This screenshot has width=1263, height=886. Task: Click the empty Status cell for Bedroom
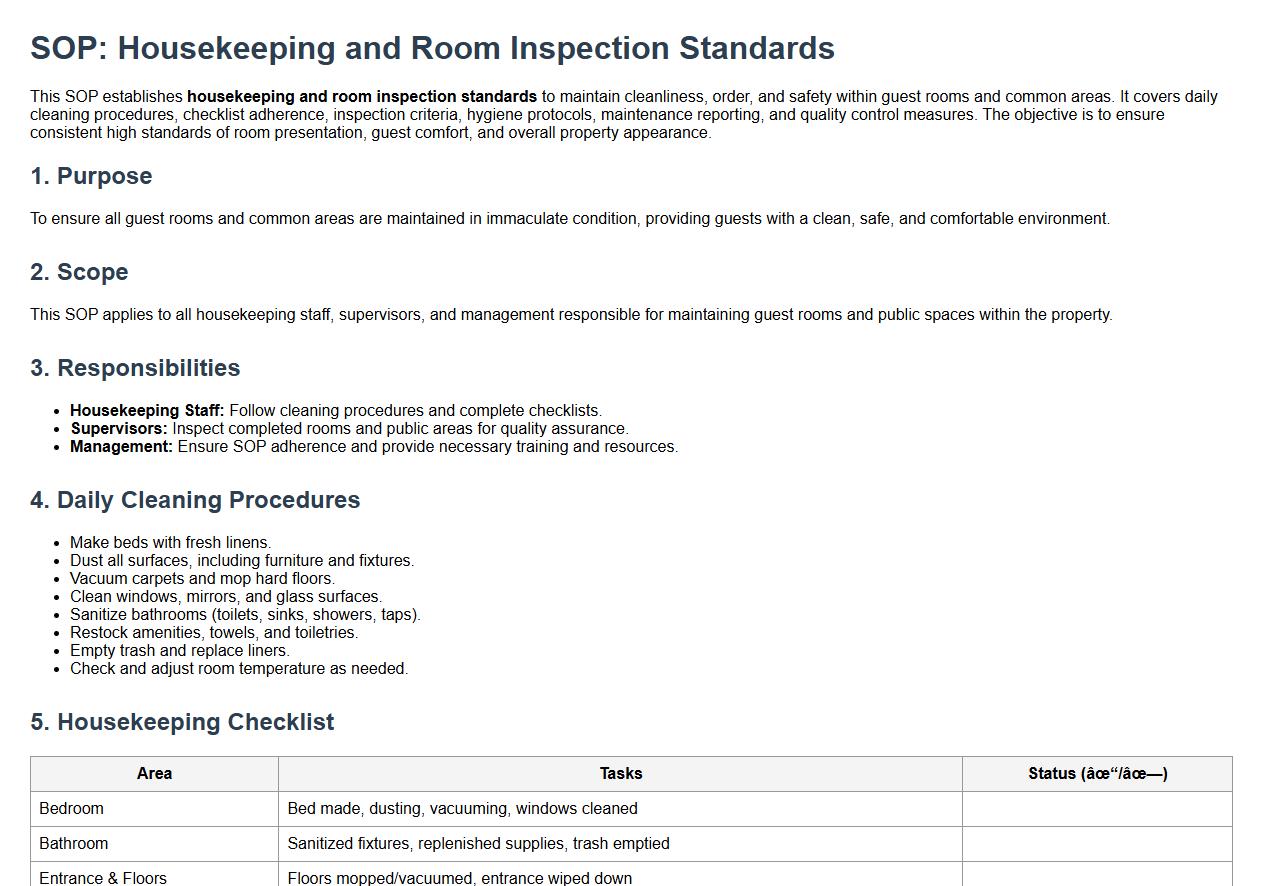(1097, 809)
